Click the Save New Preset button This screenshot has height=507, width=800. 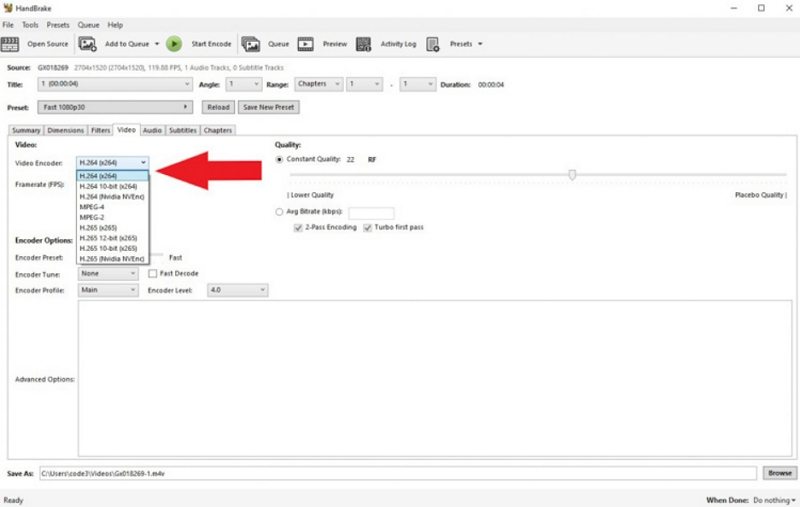point(268,107)
